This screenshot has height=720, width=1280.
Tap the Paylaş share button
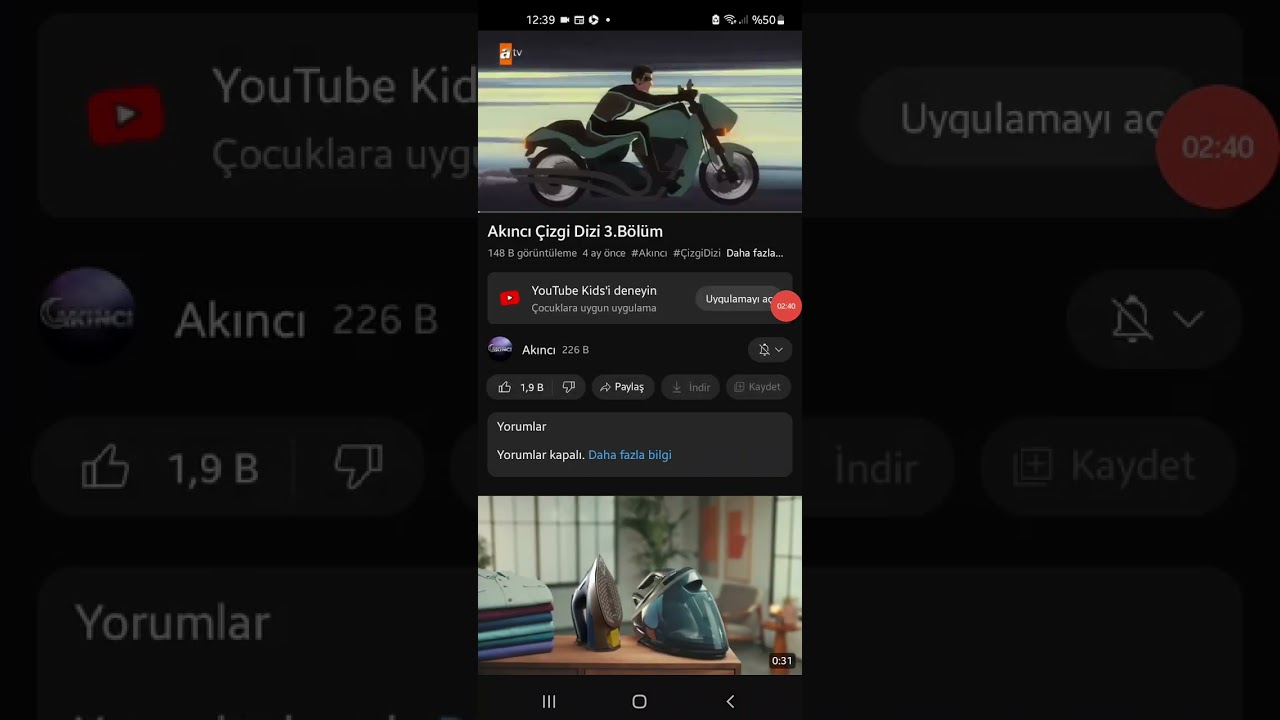pyautogui.click(x=622, y=387)
